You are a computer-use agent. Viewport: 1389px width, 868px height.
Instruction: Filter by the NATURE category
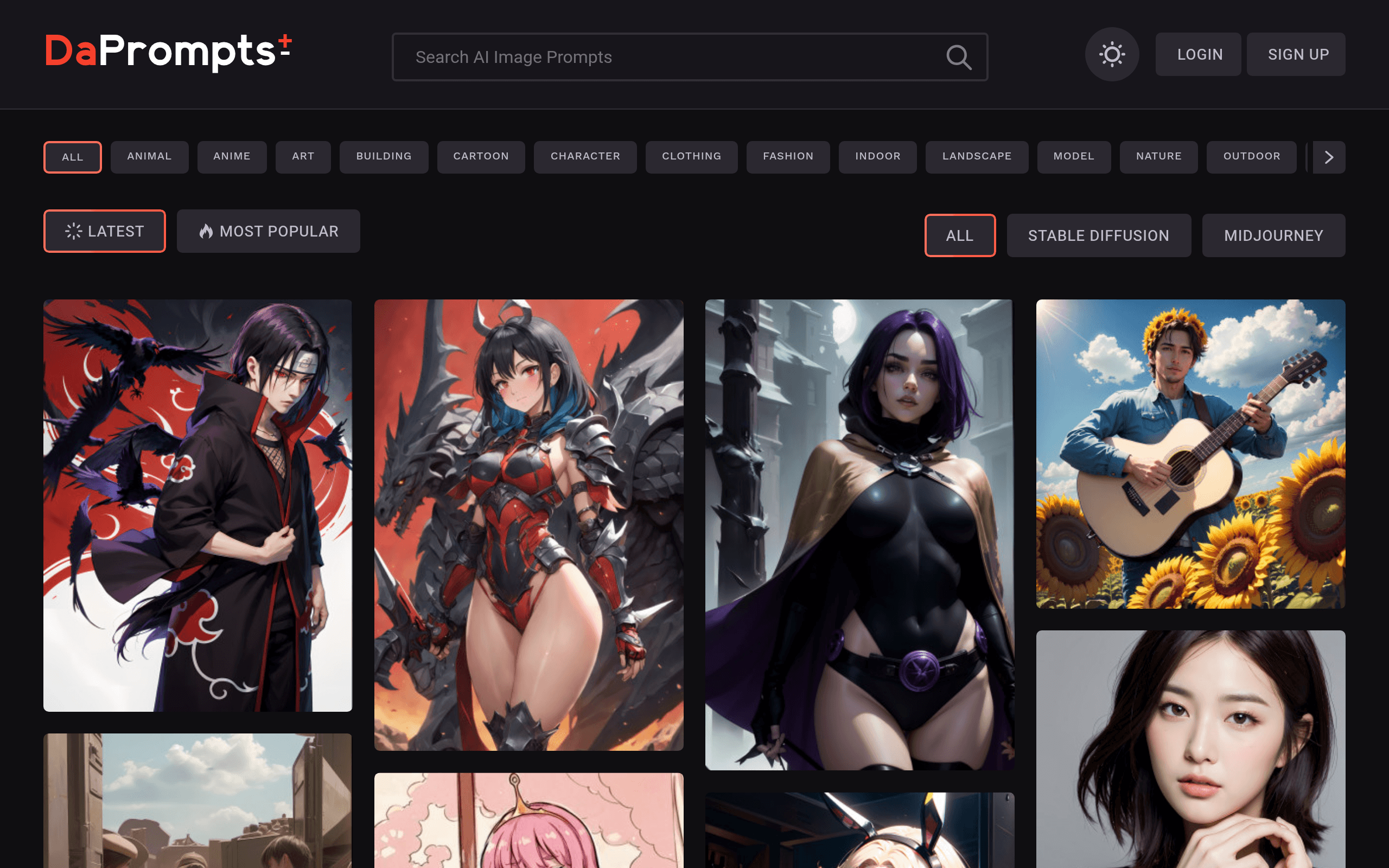(x=1159, y=157)
